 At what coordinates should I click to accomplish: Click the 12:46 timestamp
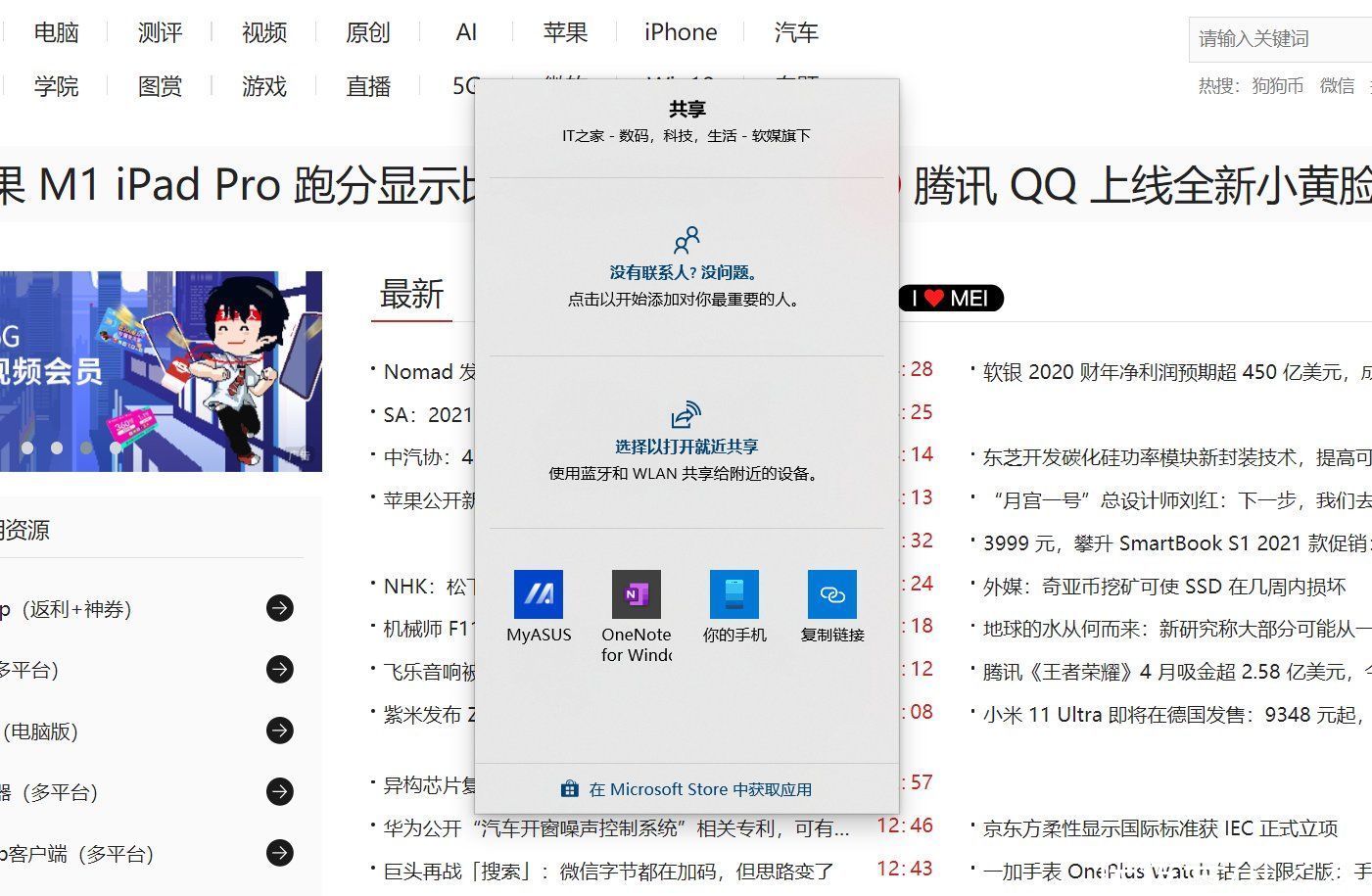pyautogui.click(x=905, y=825)
